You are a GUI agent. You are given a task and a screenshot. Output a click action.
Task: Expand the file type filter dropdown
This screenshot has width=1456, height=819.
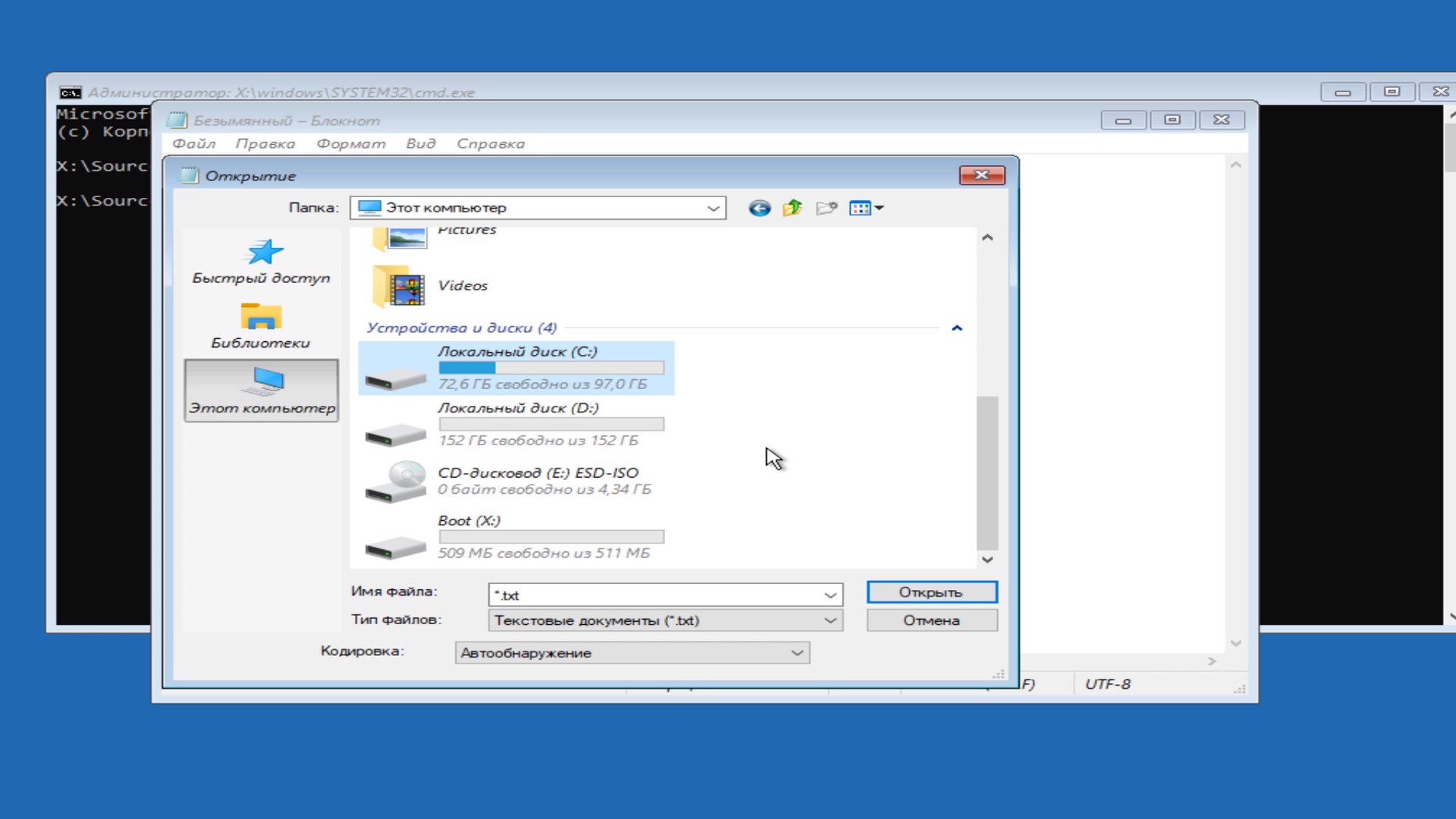(830, 620)
